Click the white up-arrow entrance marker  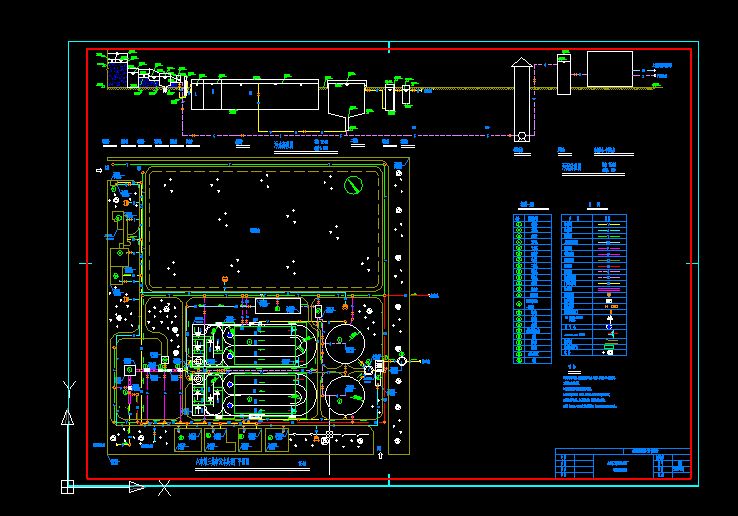pyautogui.click(x=380, y=455)
